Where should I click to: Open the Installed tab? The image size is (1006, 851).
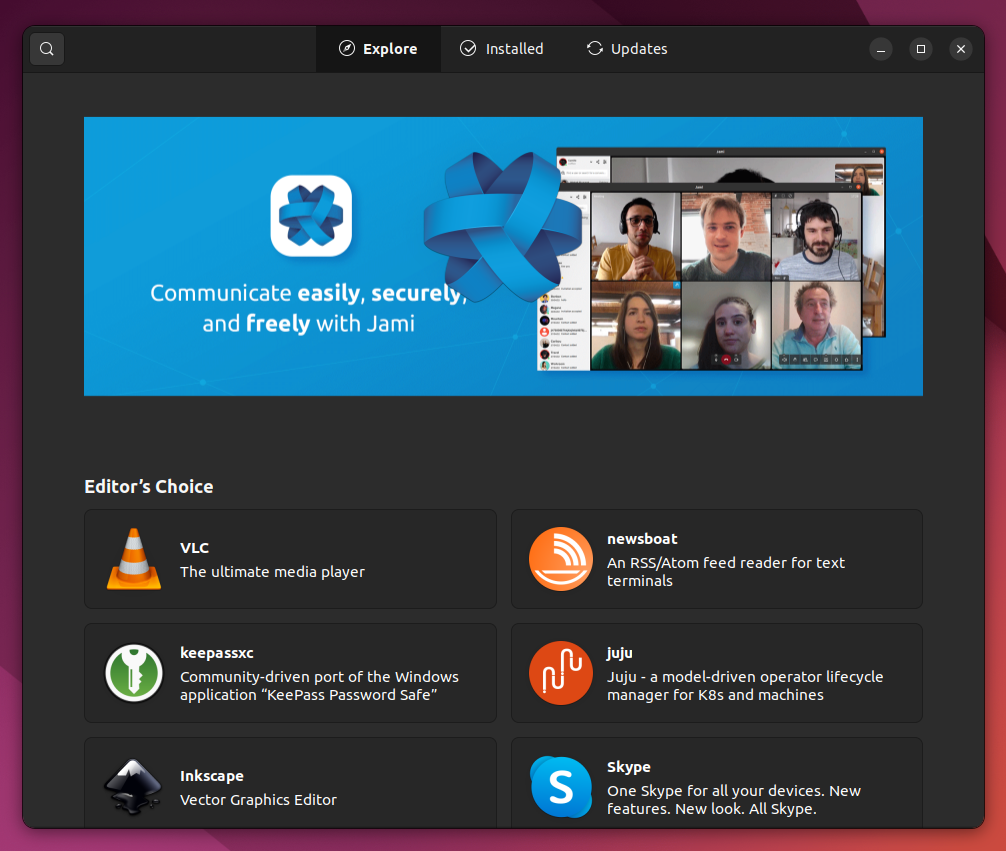(x=502, y=49)
